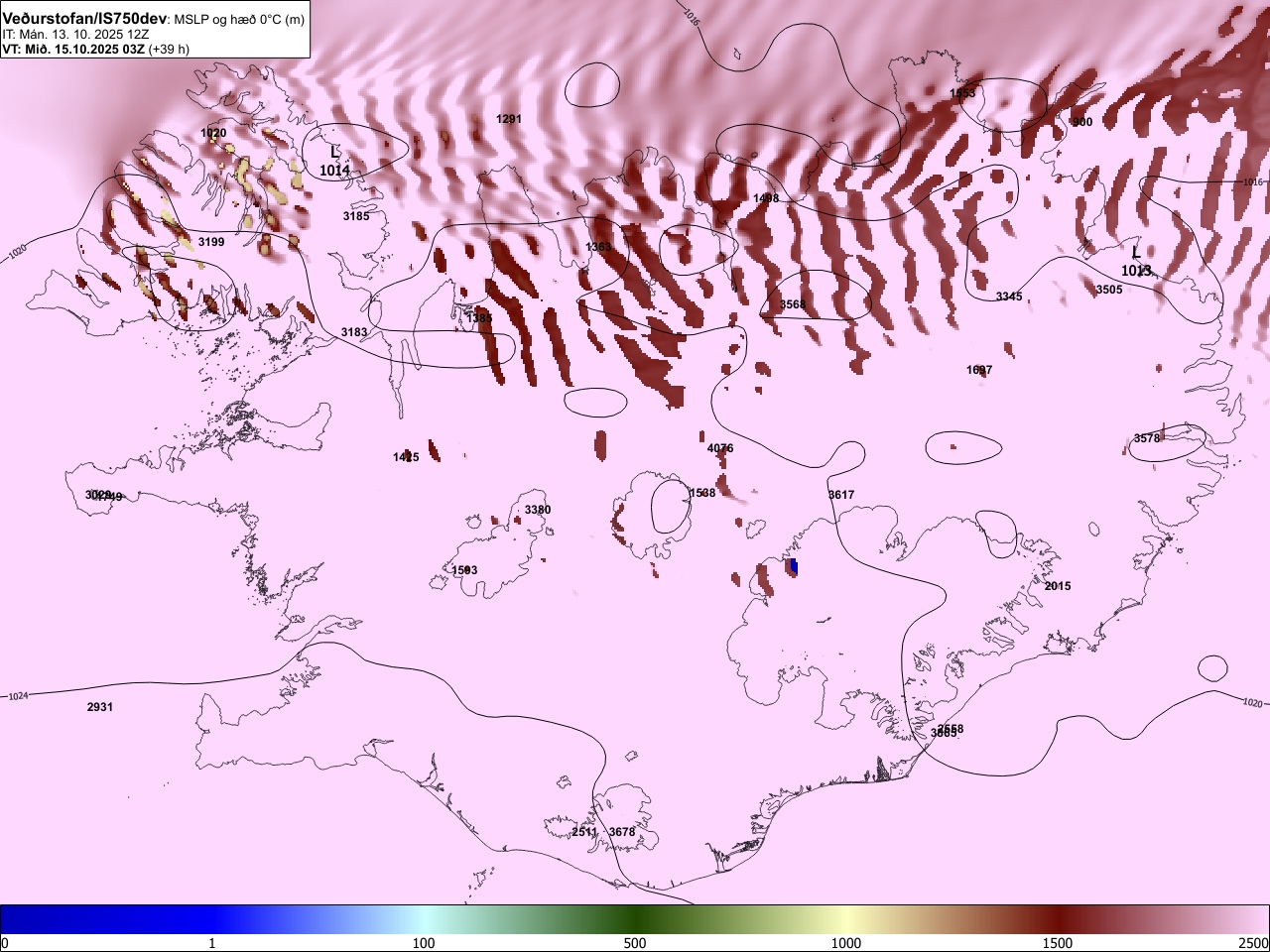Click the map value '2931'

pos(100,707)
